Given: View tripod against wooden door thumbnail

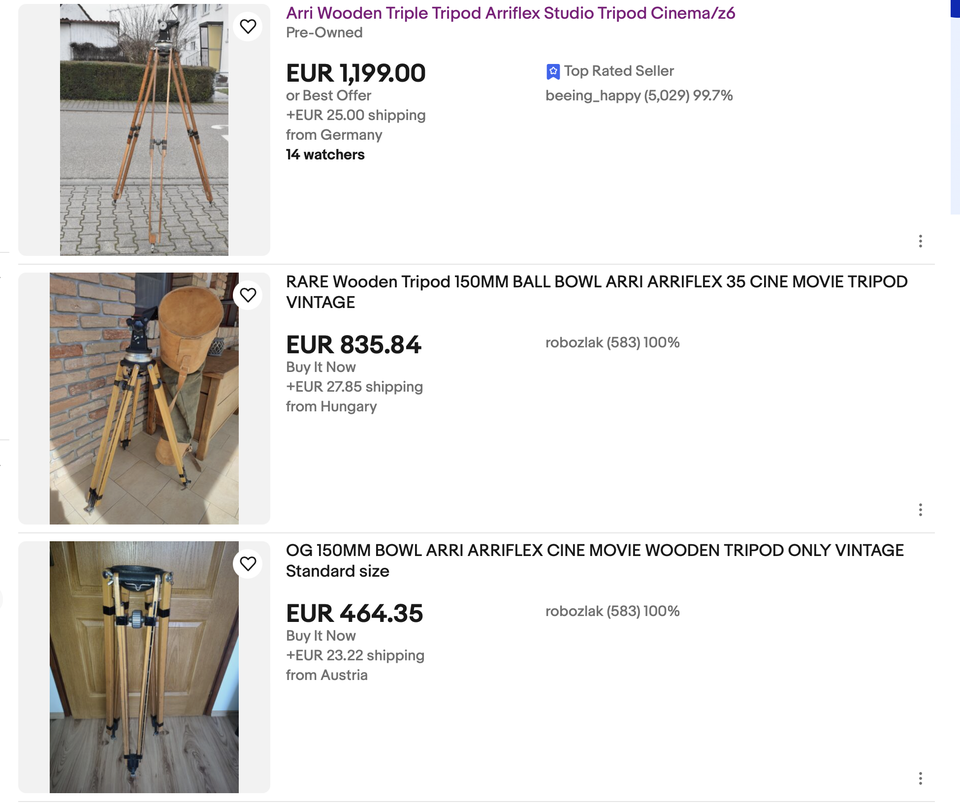Looking at the screenshot, I should click(144, 667).
